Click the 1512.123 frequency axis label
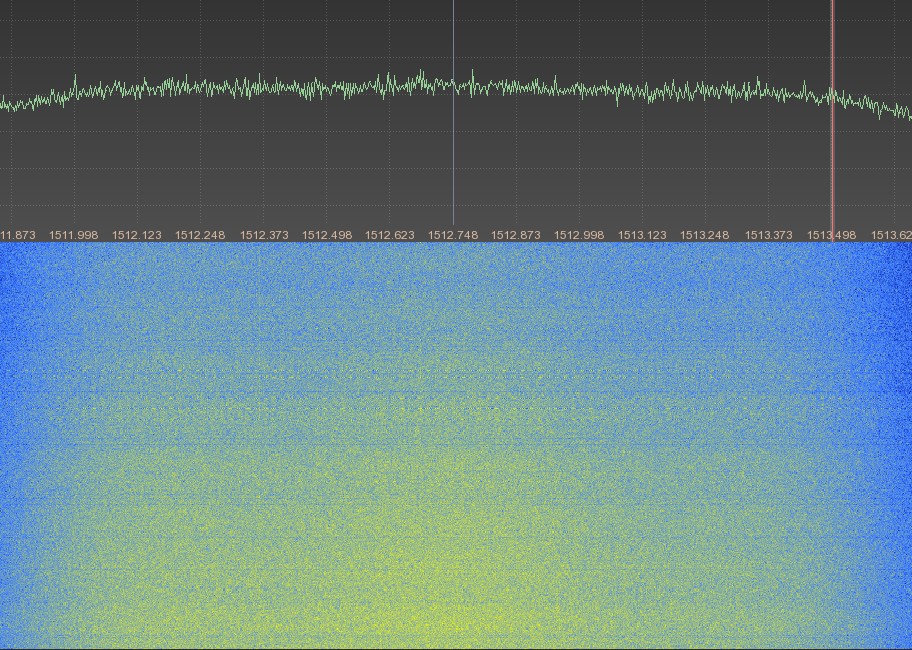Image resolution: width=912 pixels, height=650 pixels. pyautogui.click(x=137, y=235)
